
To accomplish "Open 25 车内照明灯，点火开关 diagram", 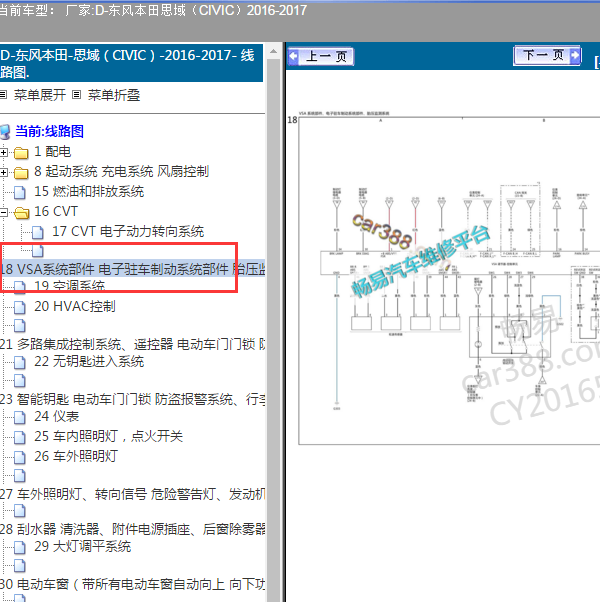I will coord(109,436).
